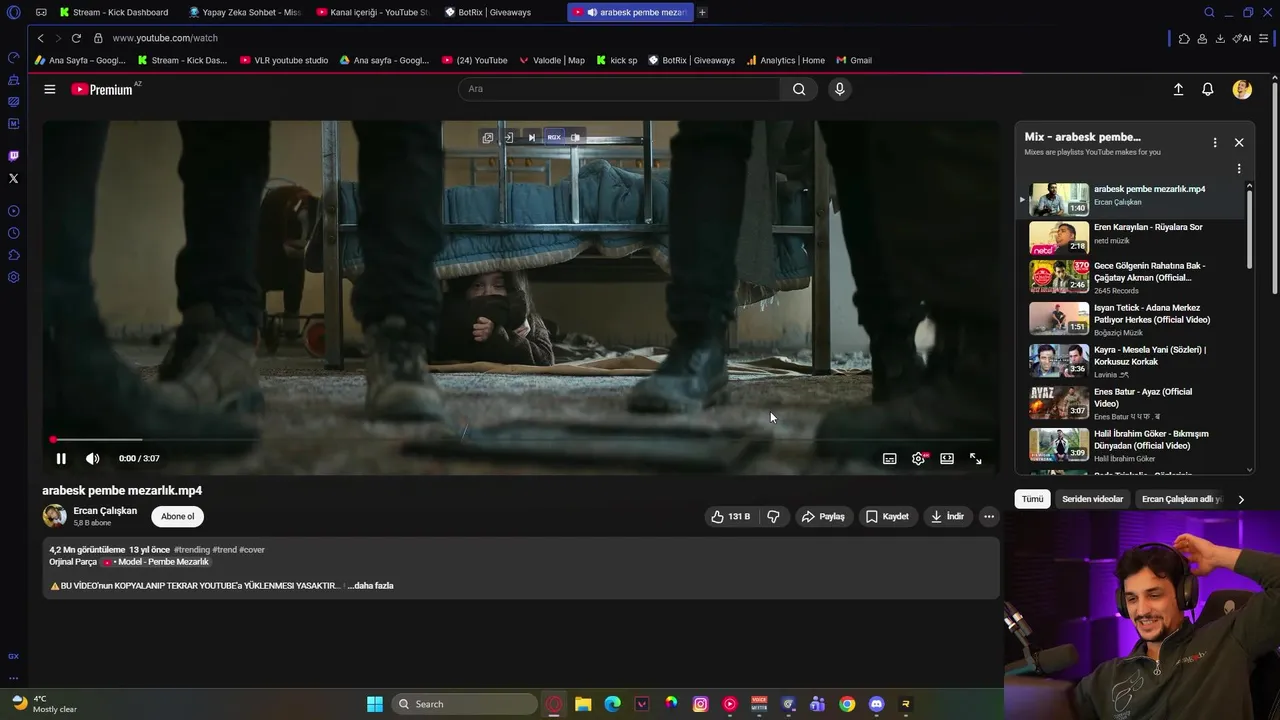Open X (Twitter) in Opera sidebar

tap(13, 178)
